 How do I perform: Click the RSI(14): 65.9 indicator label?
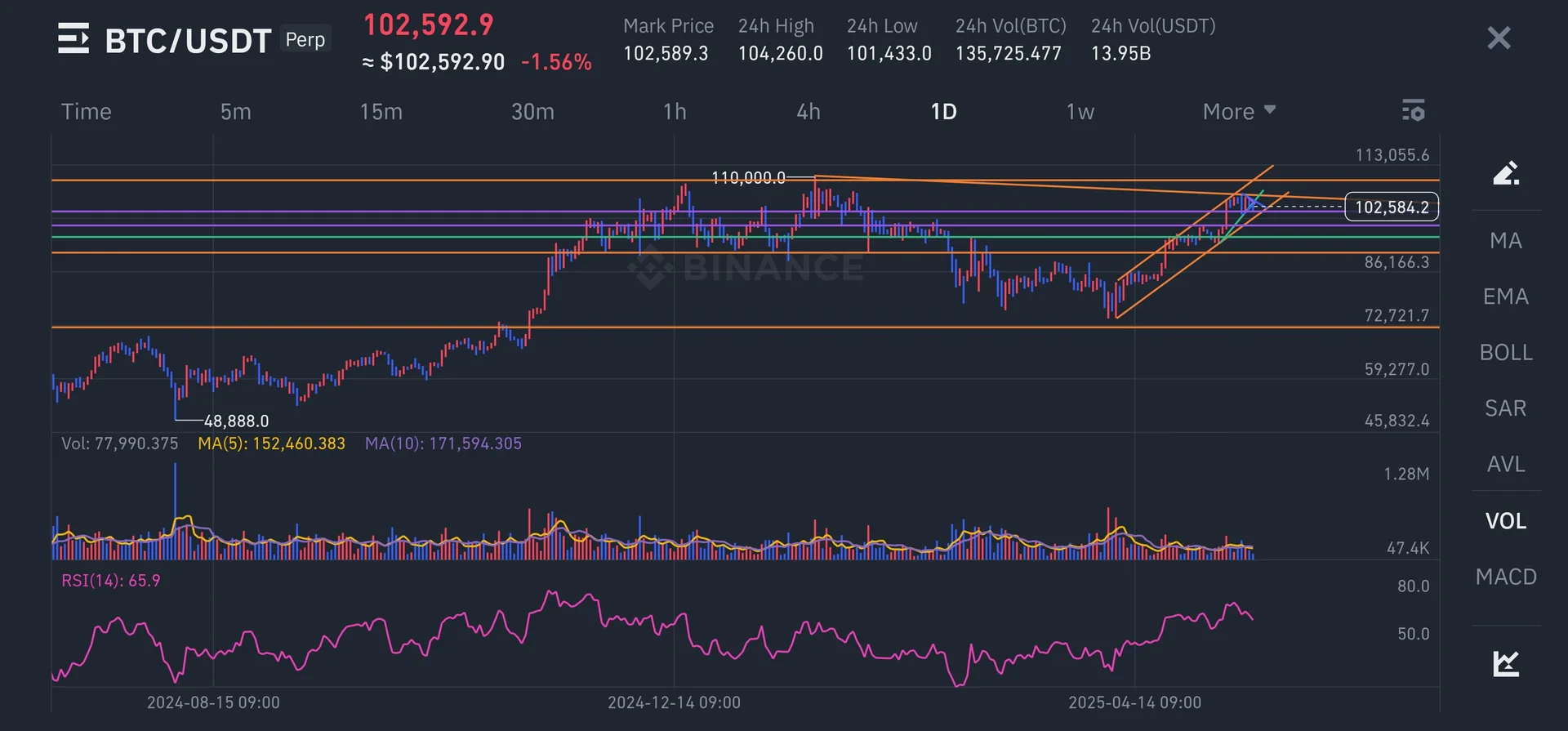[x=111, y=581]
